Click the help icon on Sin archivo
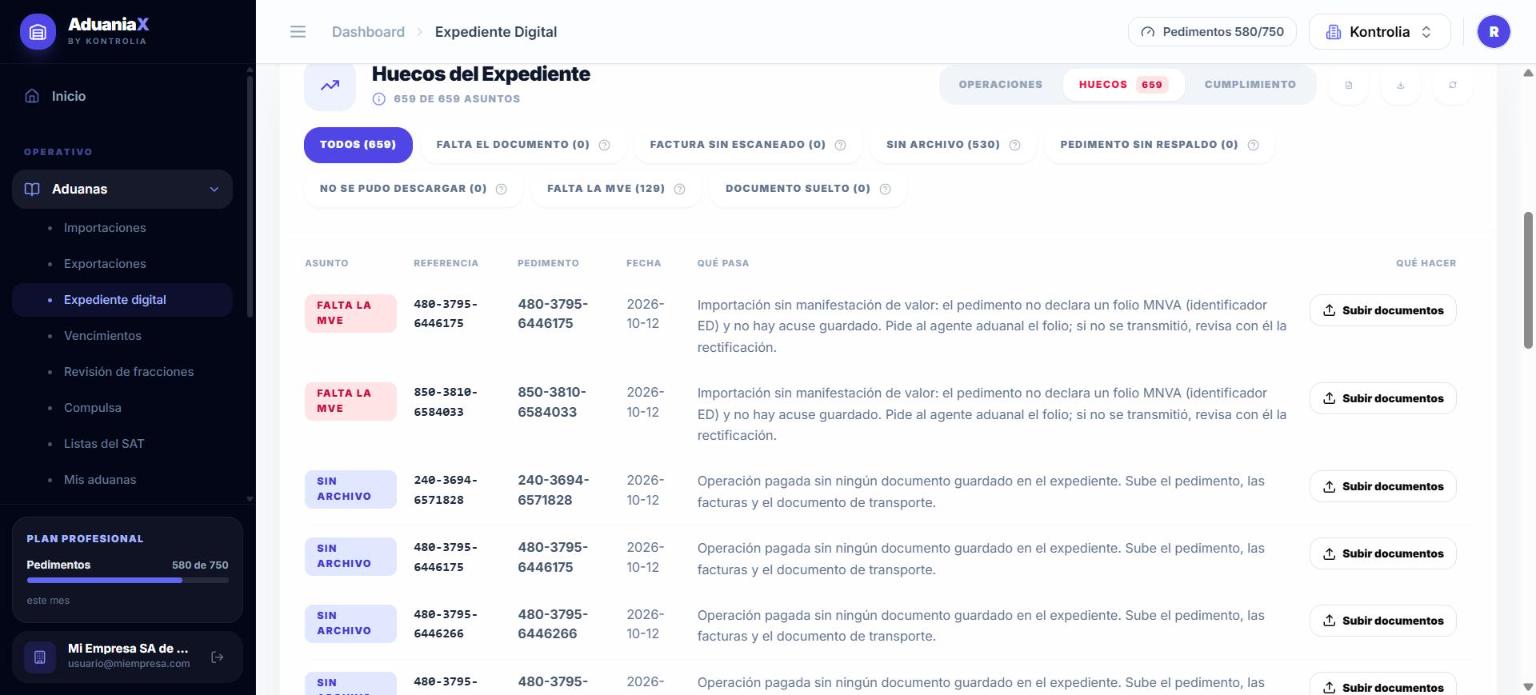Image resolution: width=1536 pixels, height=695 pixels. coord(1014,145)
